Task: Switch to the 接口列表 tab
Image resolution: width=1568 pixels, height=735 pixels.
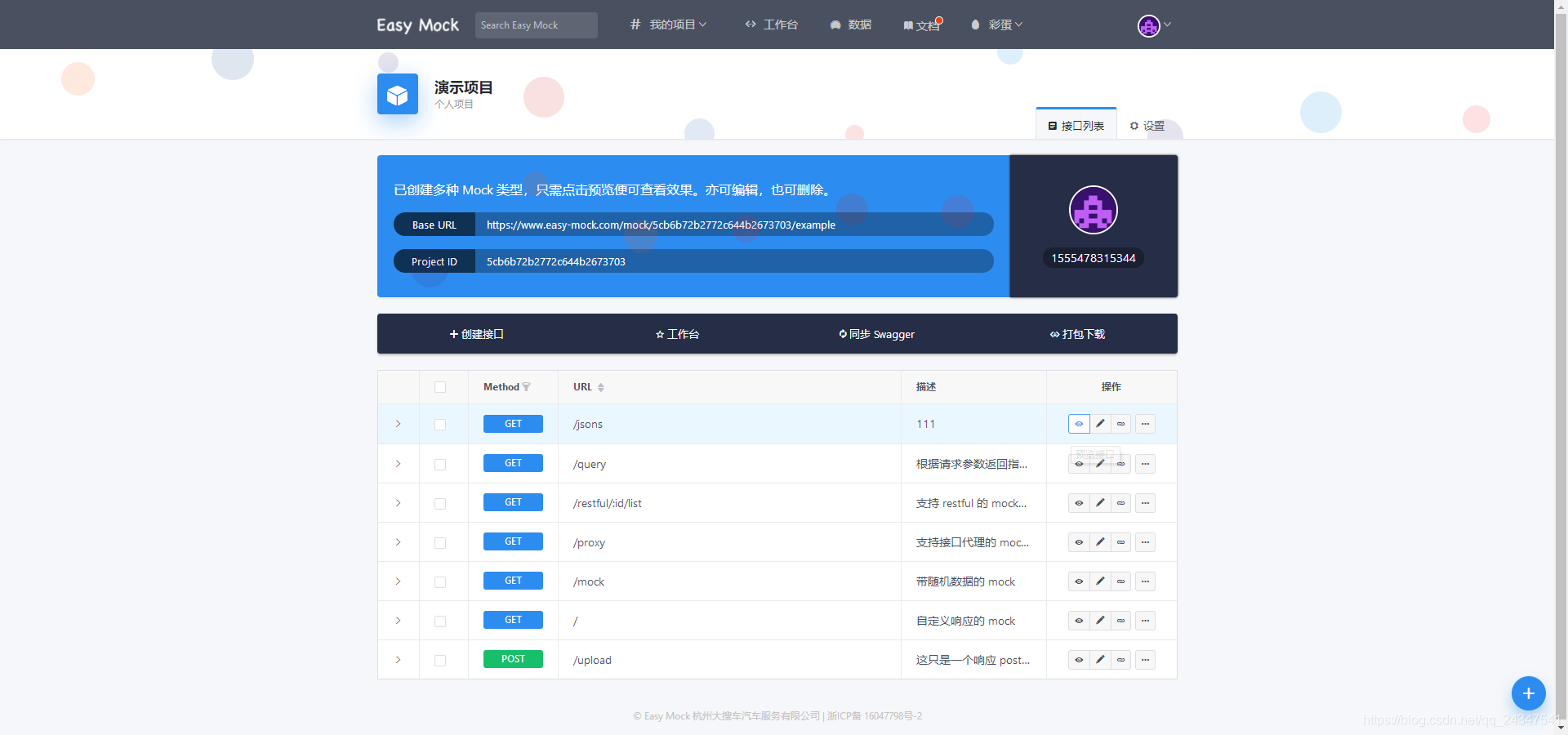Action: click(x=1076, y=125)
